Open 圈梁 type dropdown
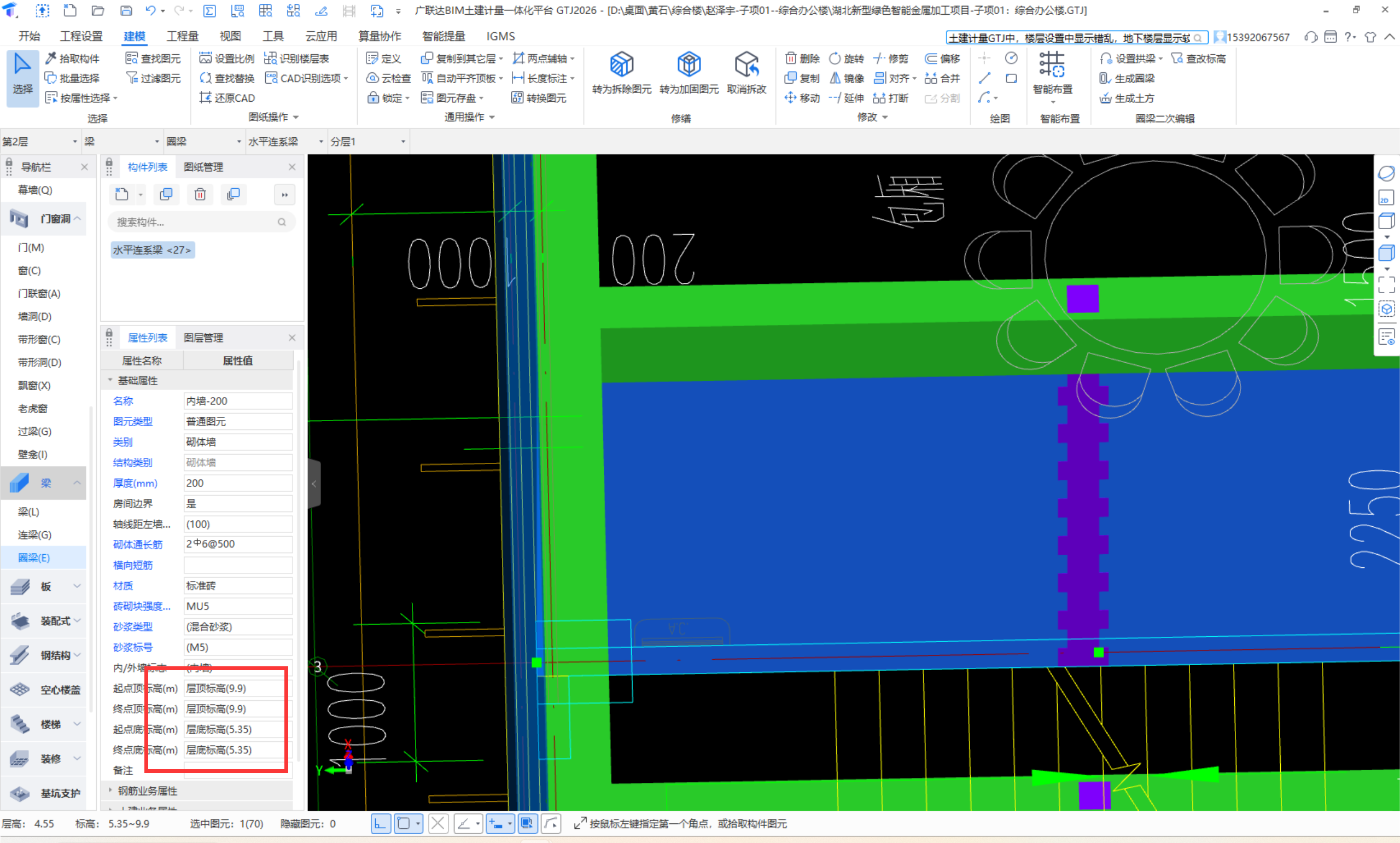Screen dimensions: 1400x843 [x=204, y=142]
